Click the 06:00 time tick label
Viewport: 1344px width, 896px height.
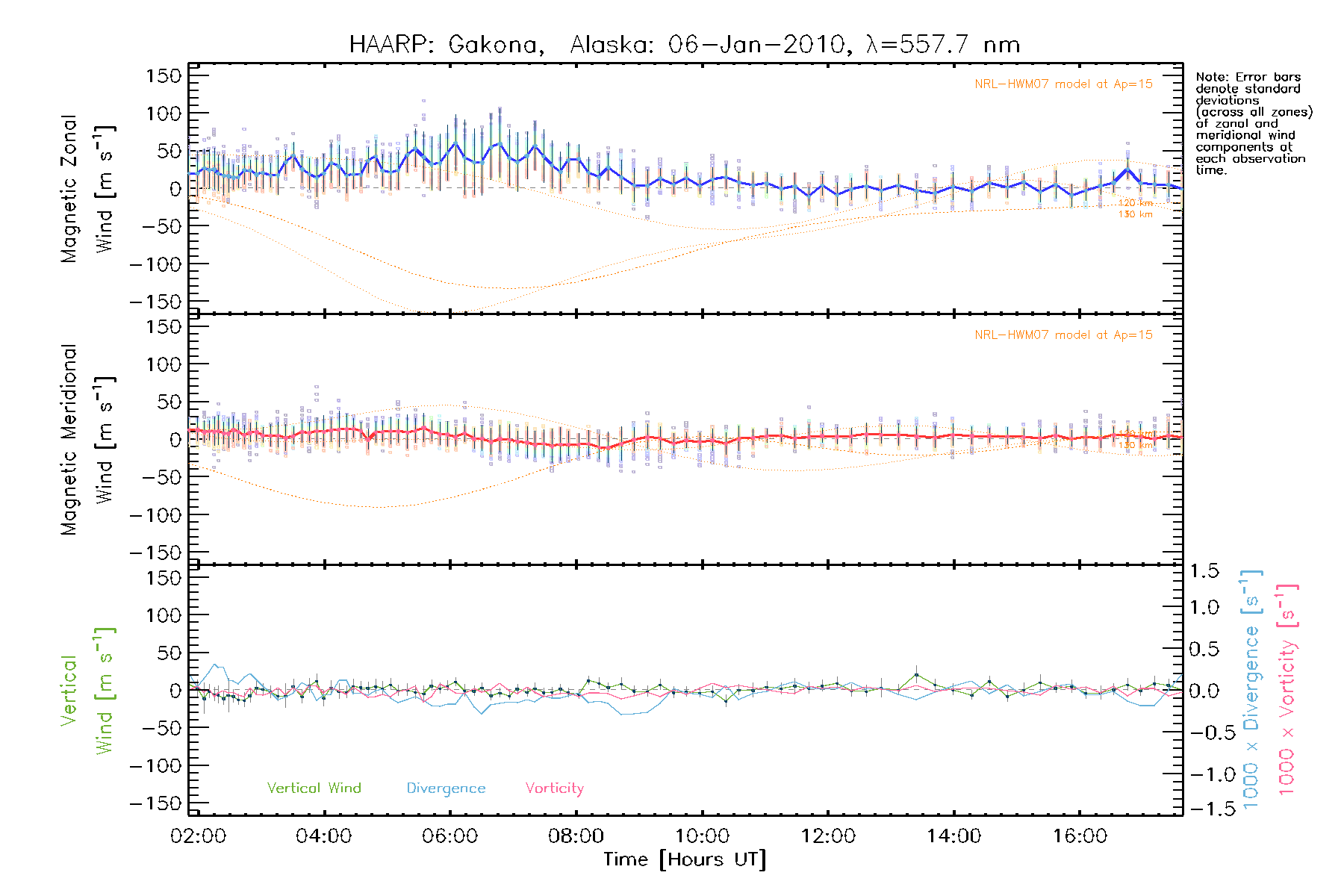[449, 836]
